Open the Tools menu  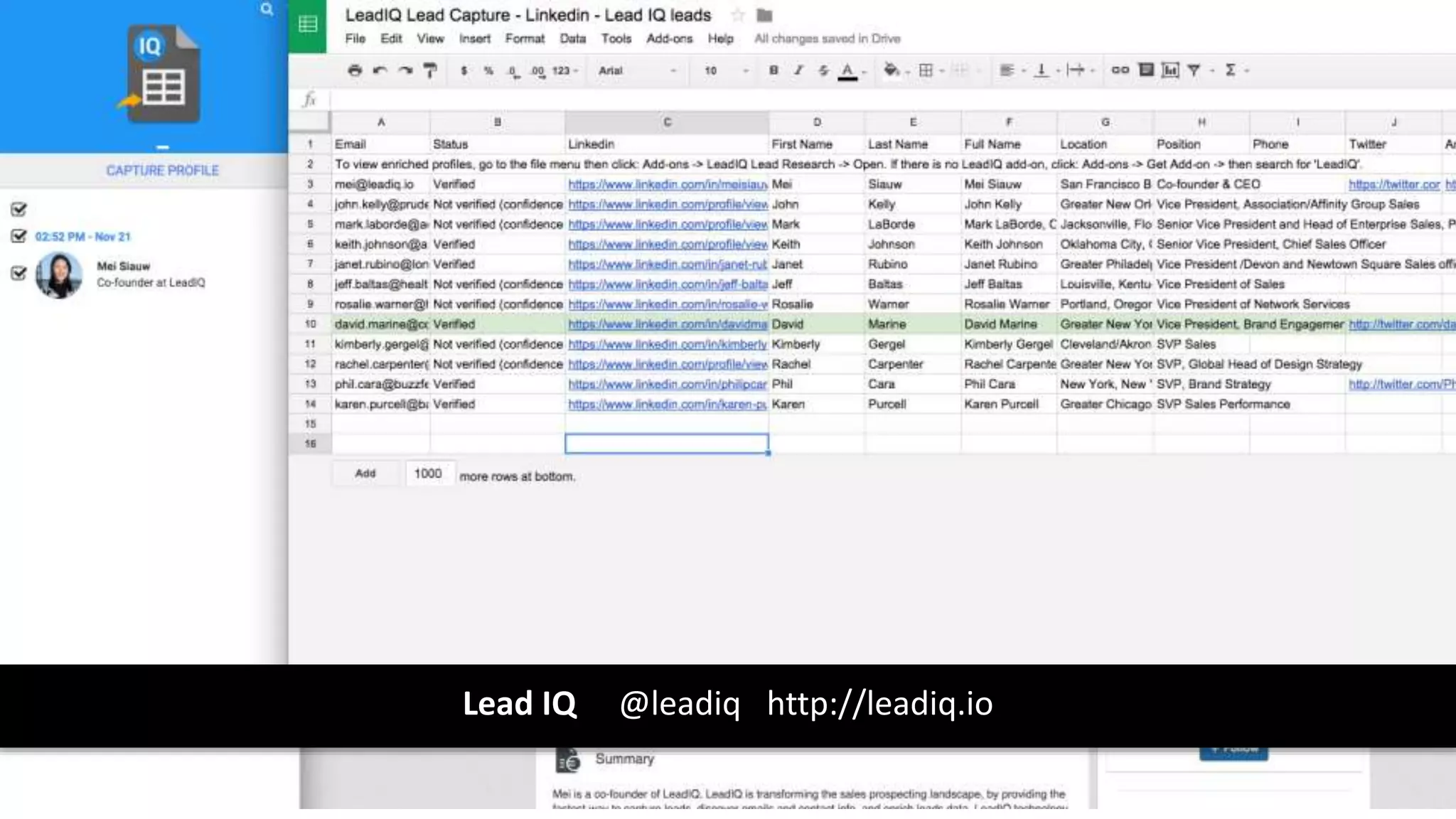pos(616,38)
